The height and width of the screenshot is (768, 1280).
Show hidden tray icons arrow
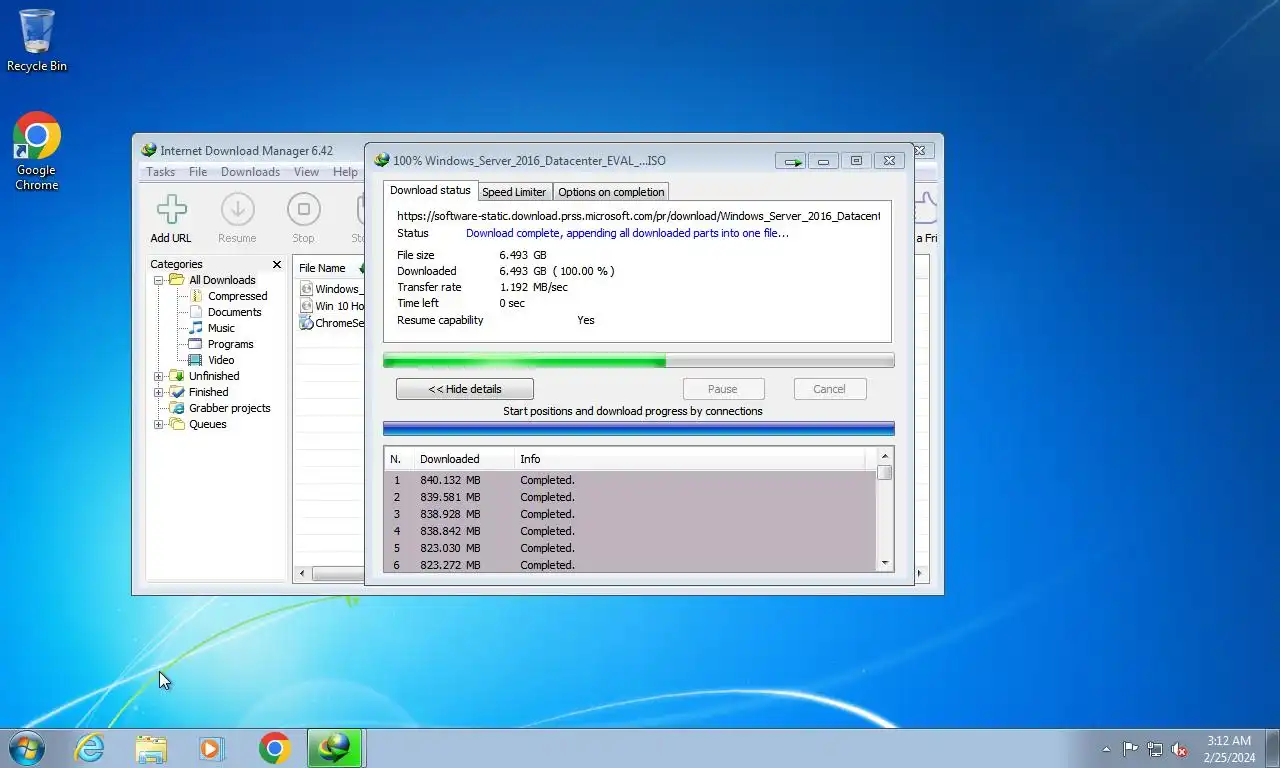coord(1106,749)
